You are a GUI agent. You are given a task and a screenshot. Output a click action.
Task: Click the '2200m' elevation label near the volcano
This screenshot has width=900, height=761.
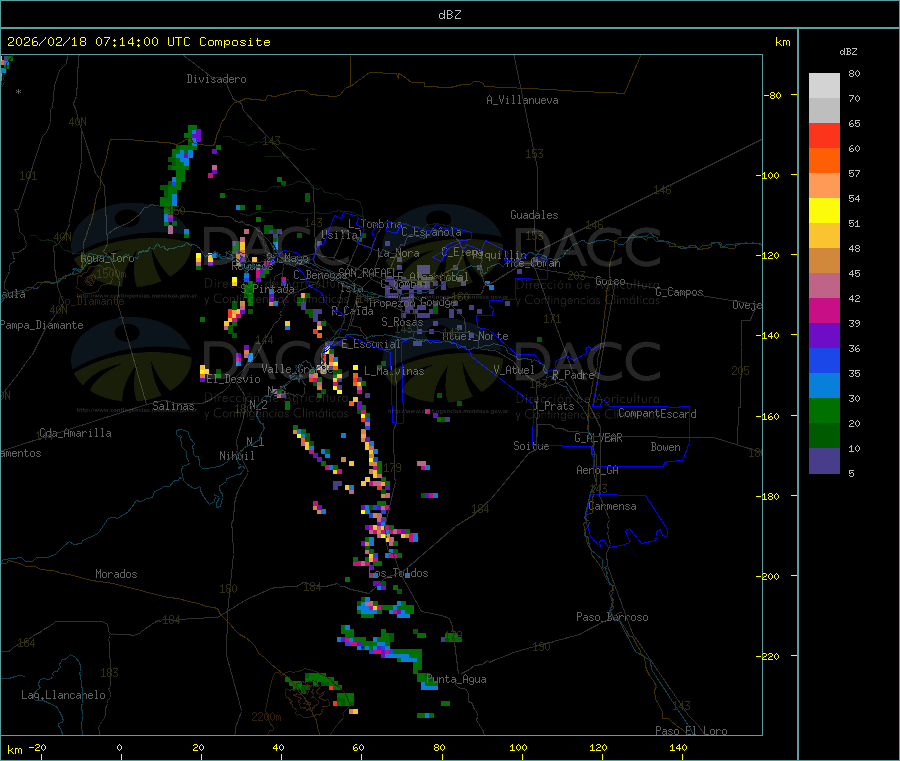coord(266,717)
